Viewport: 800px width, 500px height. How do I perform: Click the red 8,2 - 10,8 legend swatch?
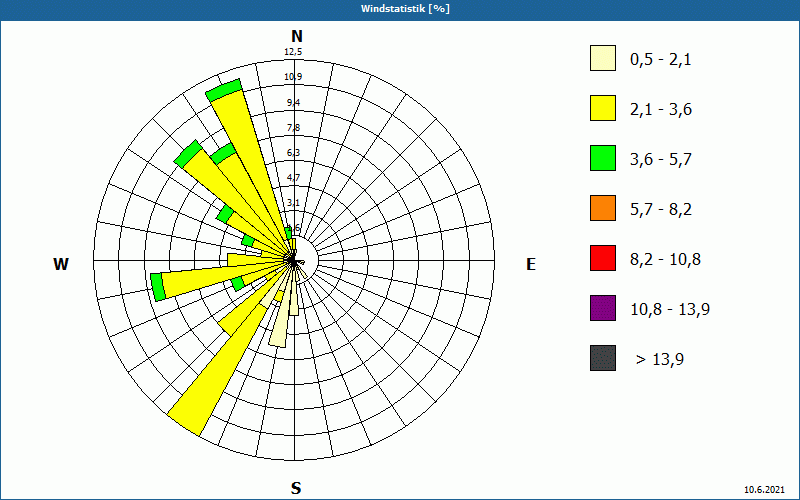(603, 258)
